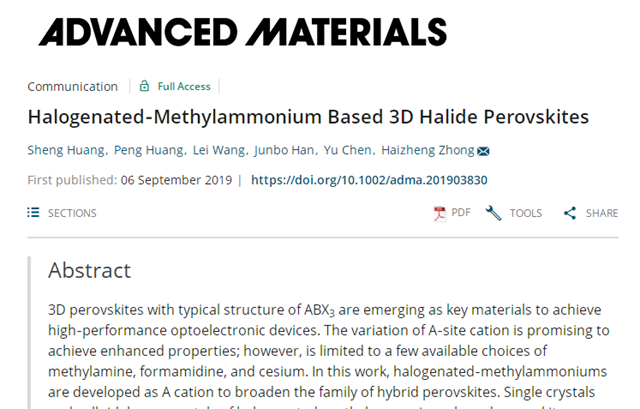Click the Communication article type label

click(72, 87)
